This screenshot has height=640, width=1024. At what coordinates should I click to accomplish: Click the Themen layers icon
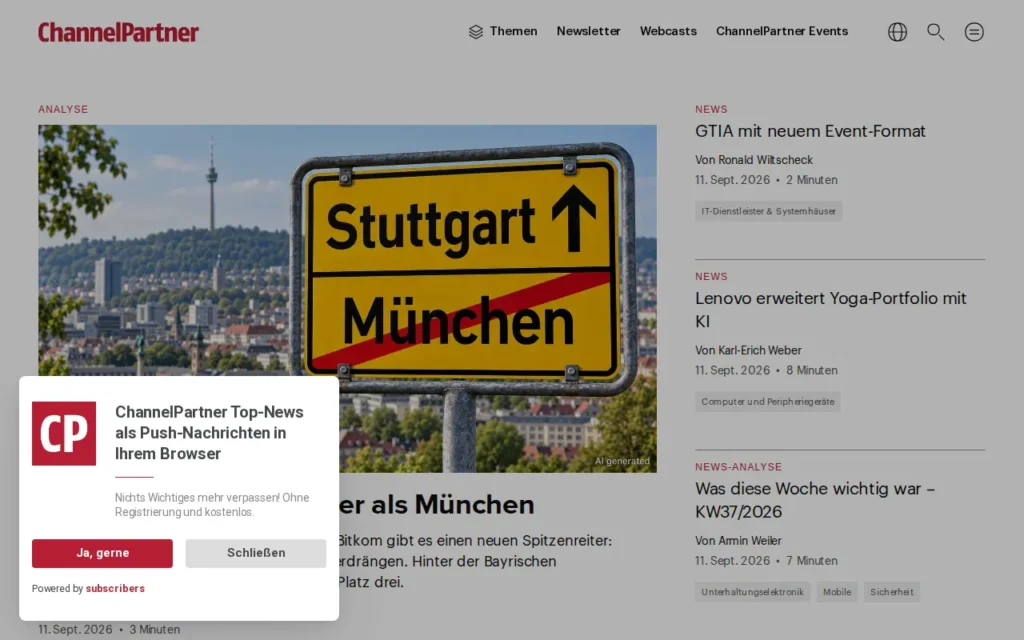[475, 31]
